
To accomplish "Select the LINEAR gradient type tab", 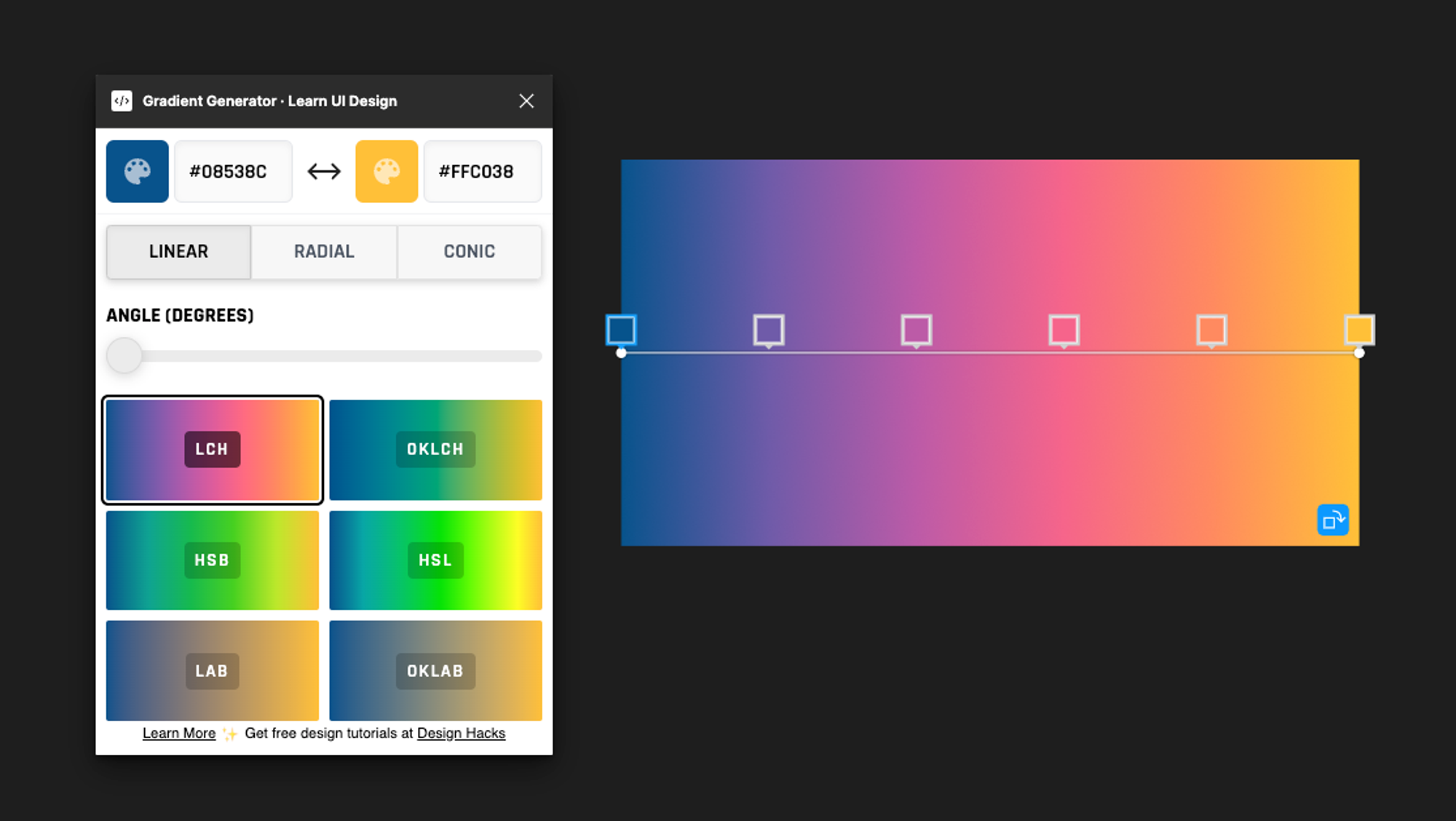I will pyautogui.click(x=179, y=252).
